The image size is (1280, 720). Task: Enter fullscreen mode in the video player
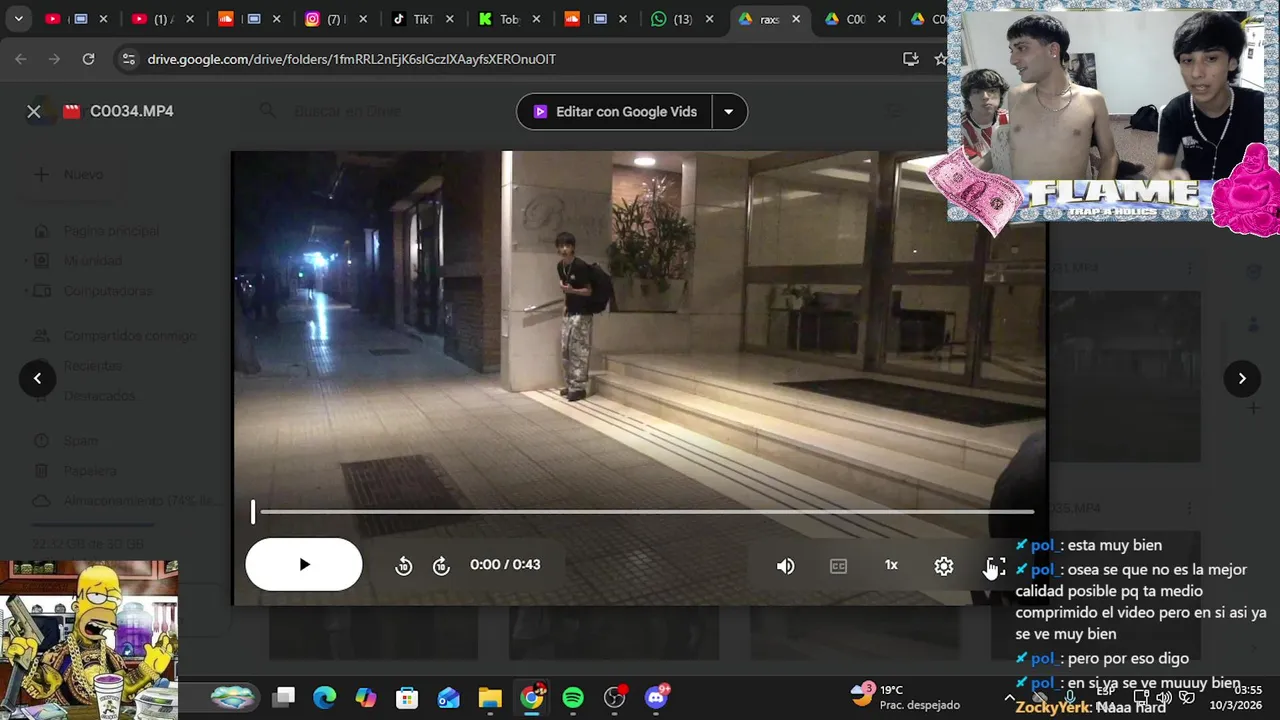(x=996, y=566)
